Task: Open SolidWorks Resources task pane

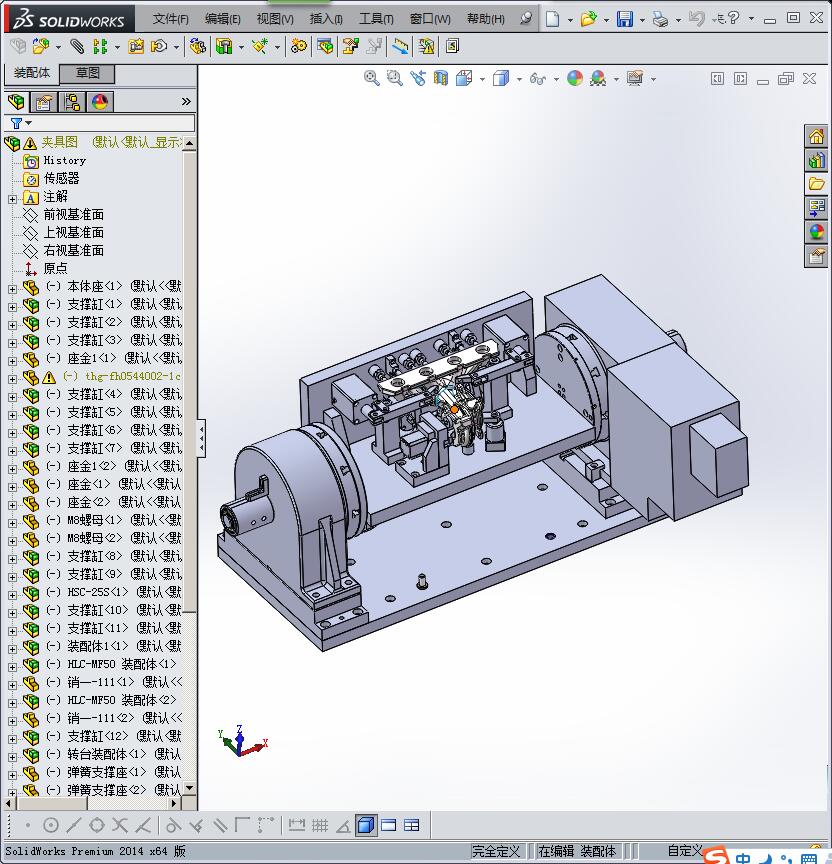Action: (817, 136)
